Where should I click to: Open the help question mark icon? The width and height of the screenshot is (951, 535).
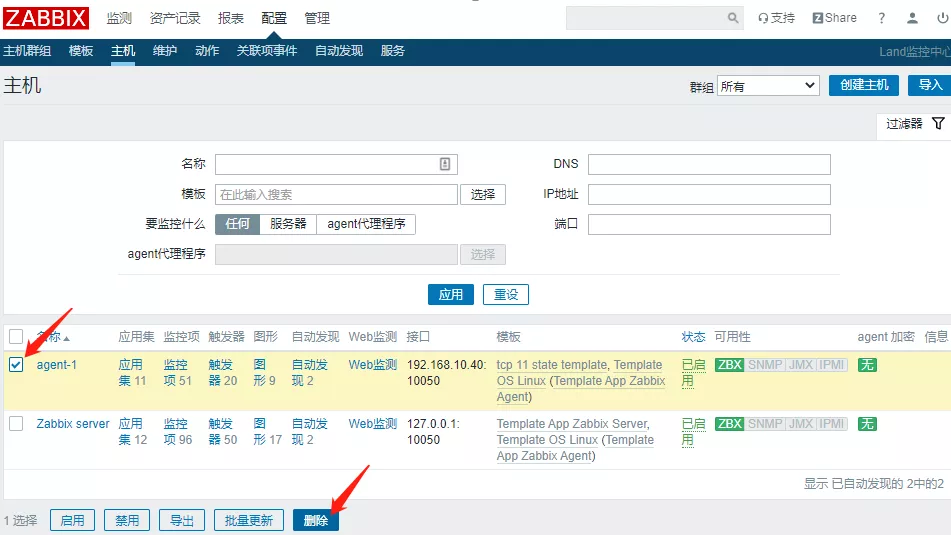[881, 18]
